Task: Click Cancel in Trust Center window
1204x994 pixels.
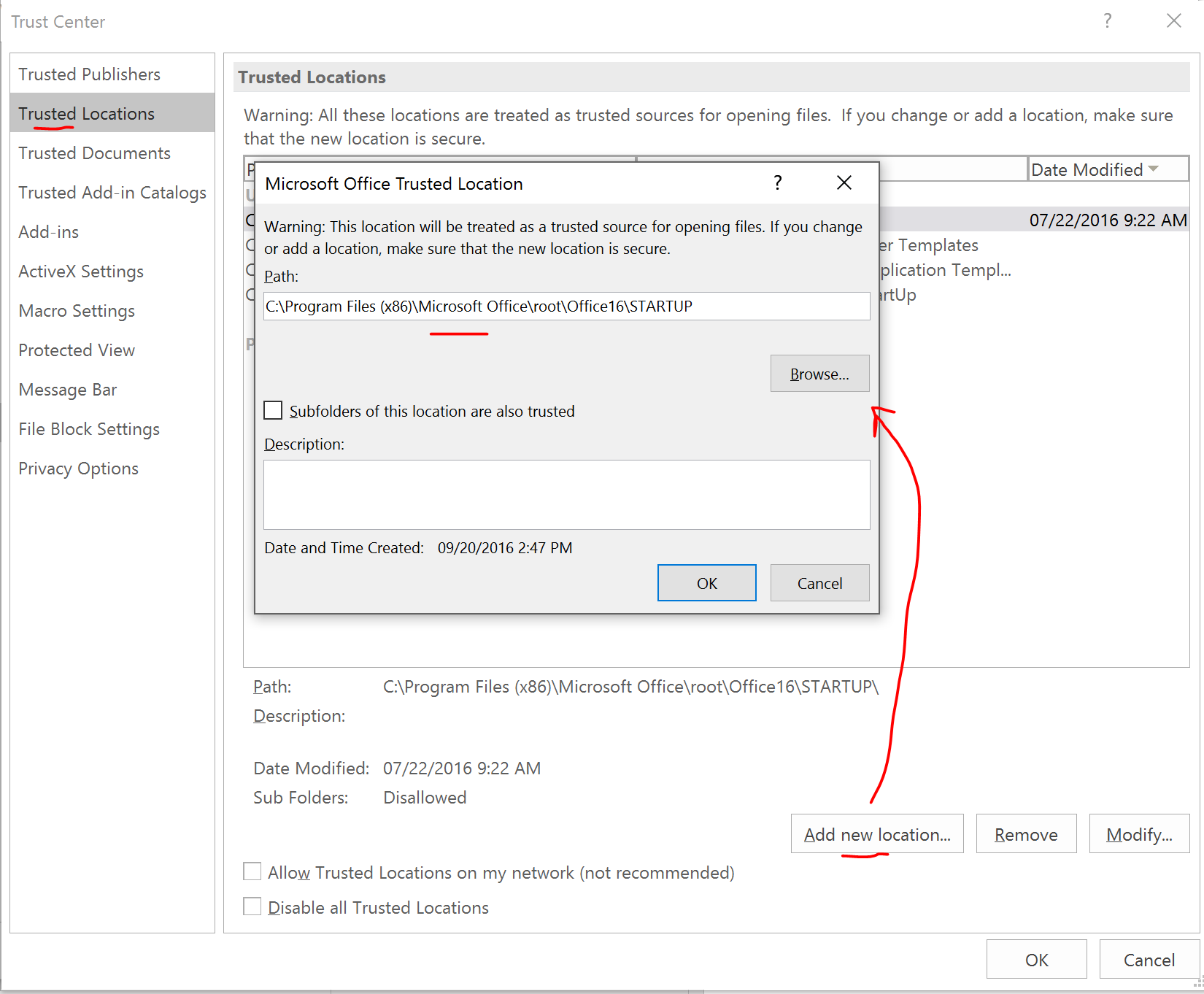Action: pos(1149,960)
